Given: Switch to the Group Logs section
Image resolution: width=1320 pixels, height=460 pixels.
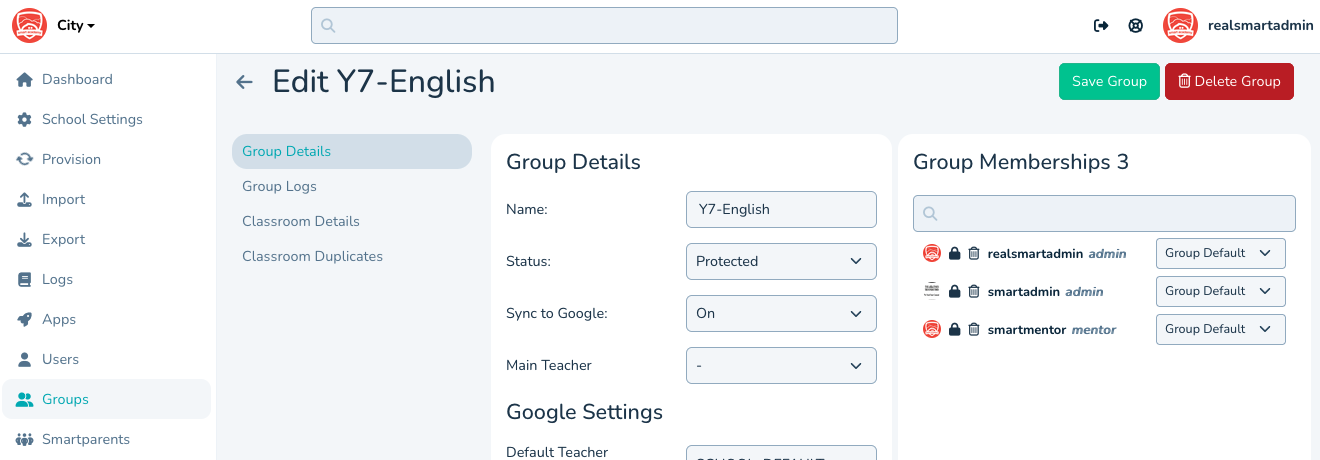Looking at the screenshot, I should pos(279,186).
